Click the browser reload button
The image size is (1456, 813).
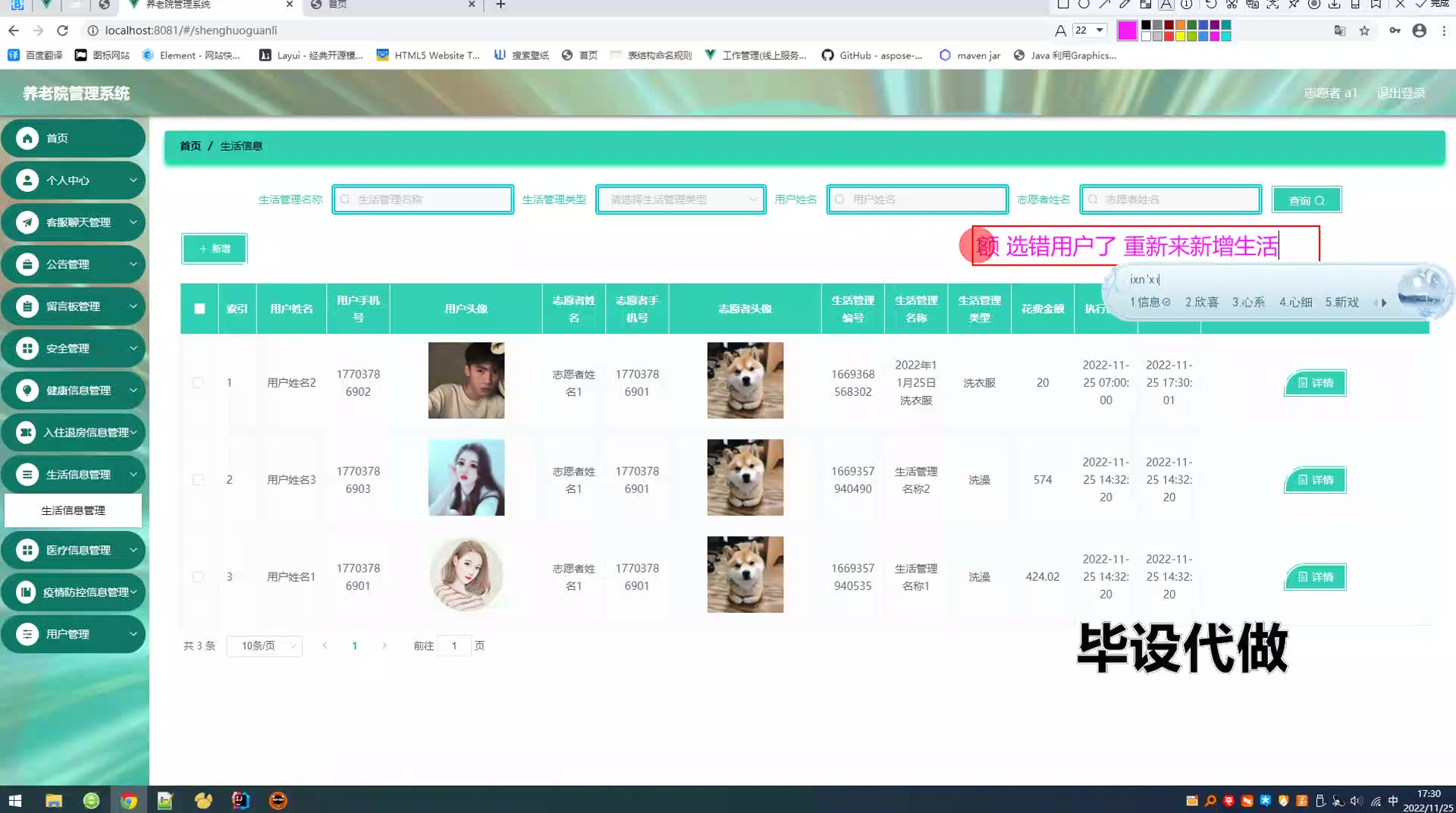63,30
